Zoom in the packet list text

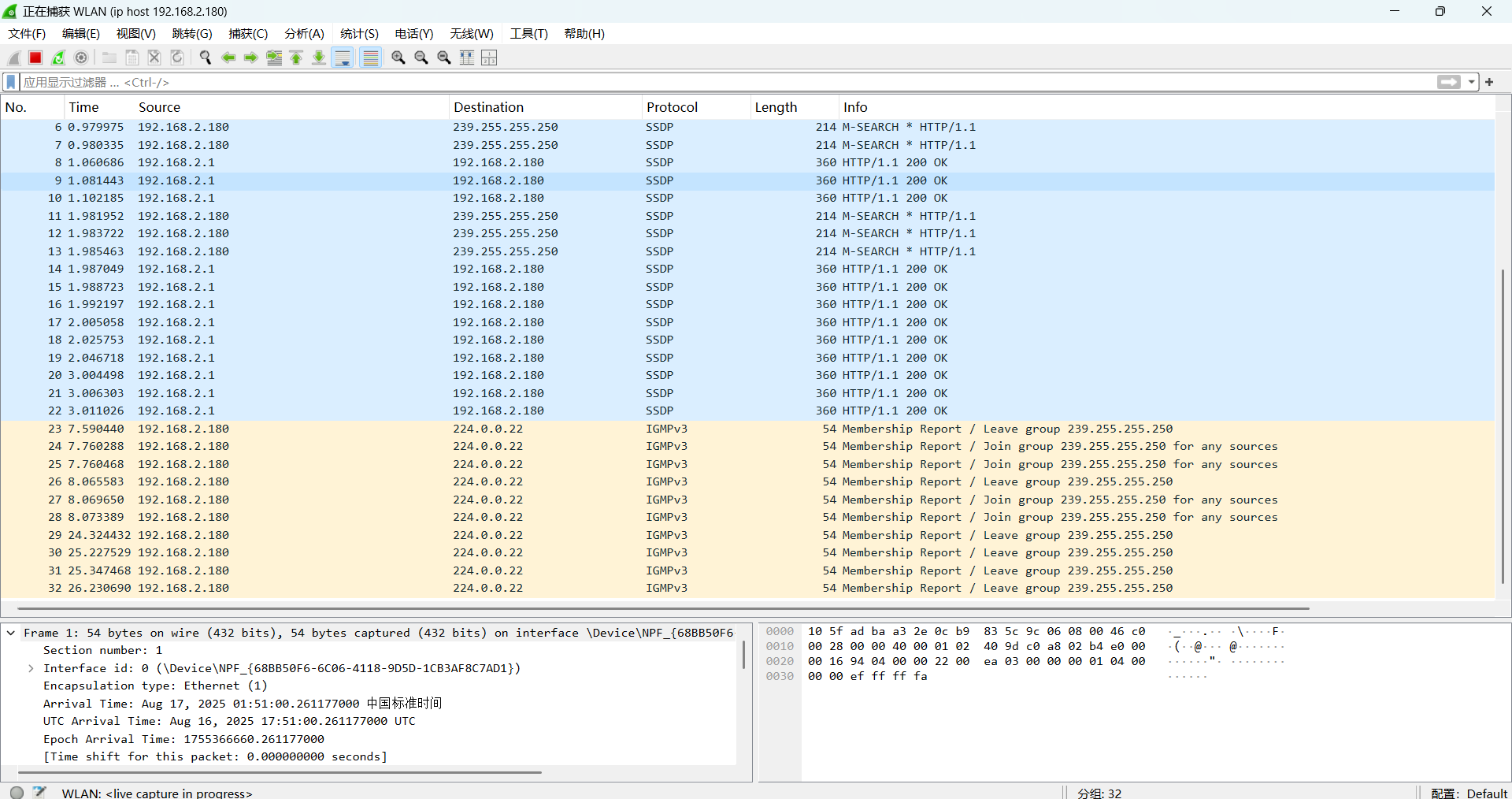398,58
